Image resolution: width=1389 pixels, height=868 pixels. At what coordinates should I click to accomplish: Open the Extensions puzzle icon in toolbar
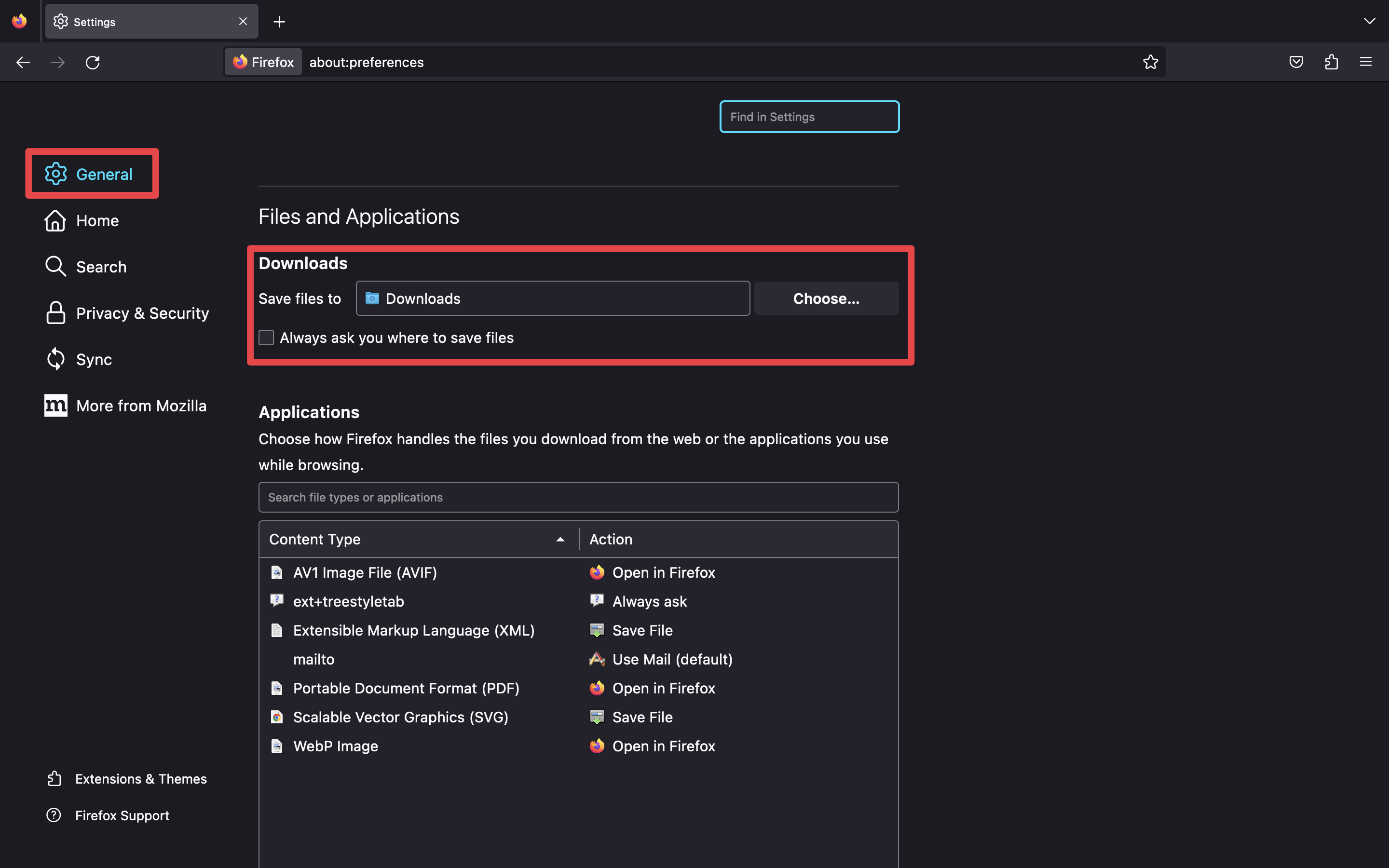(1331, 62)
